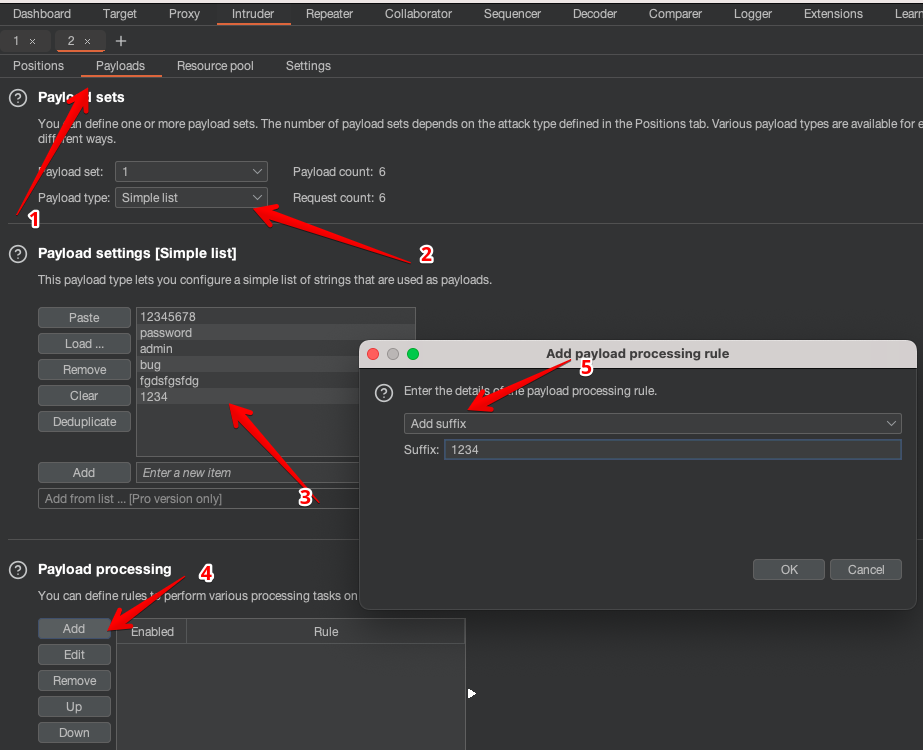Close the payload processing rule dialog

373,354
